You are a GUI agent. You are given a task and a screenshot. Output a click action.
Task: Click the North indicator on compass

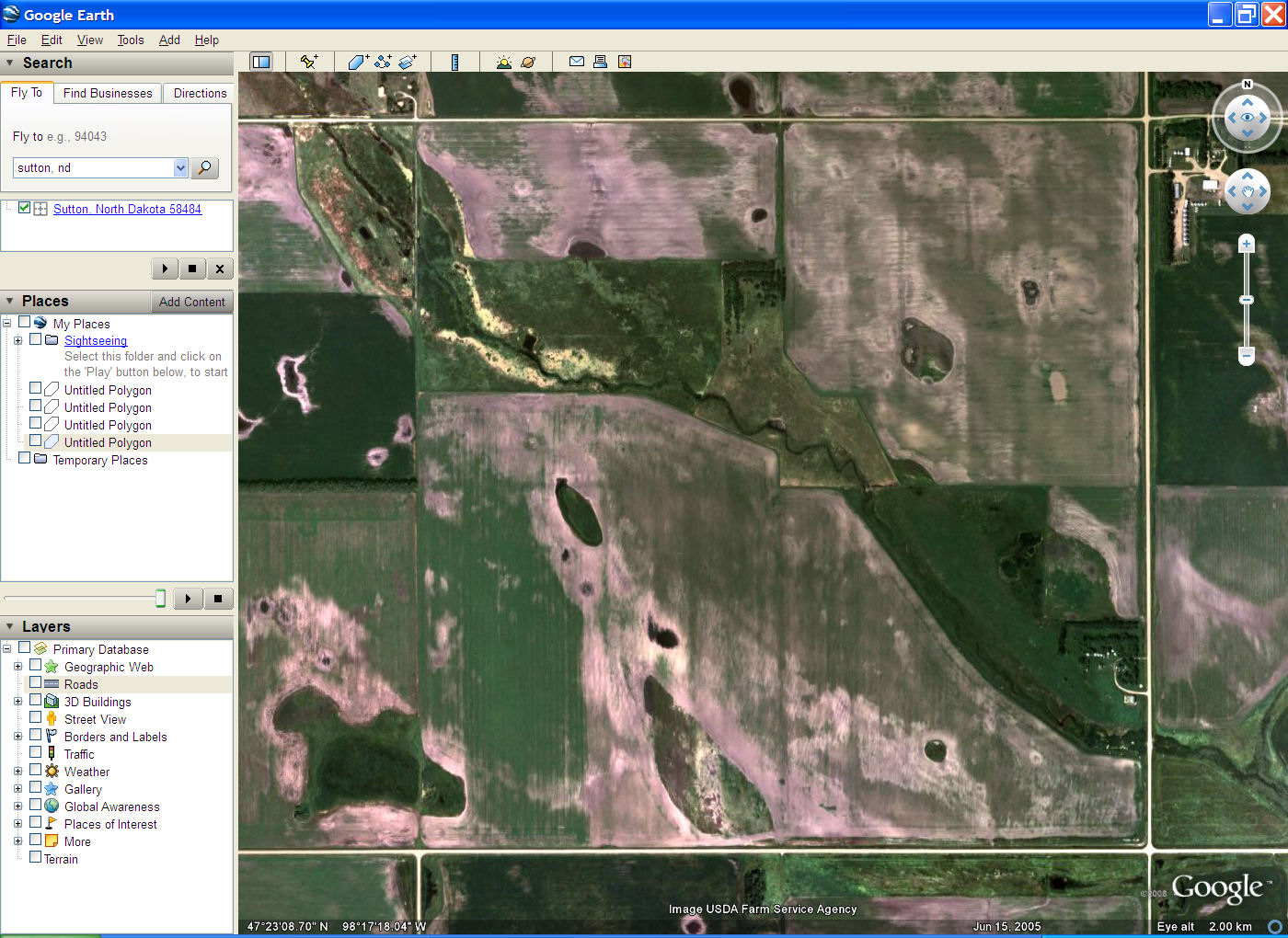1248,85
